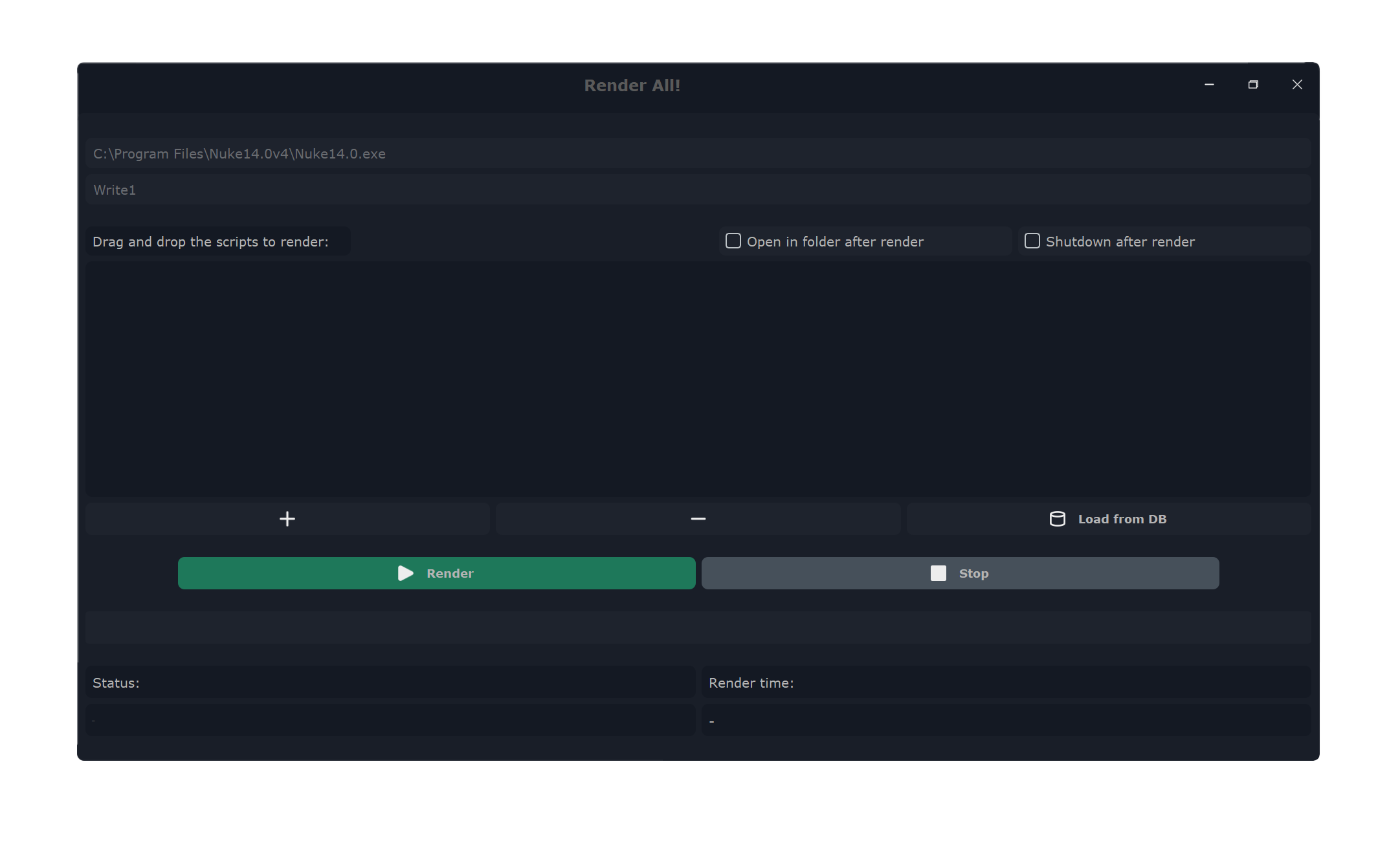Screen dimensions: 1400x841
Task: Click the Status field showing a dash
Action: tap(390, 720)
